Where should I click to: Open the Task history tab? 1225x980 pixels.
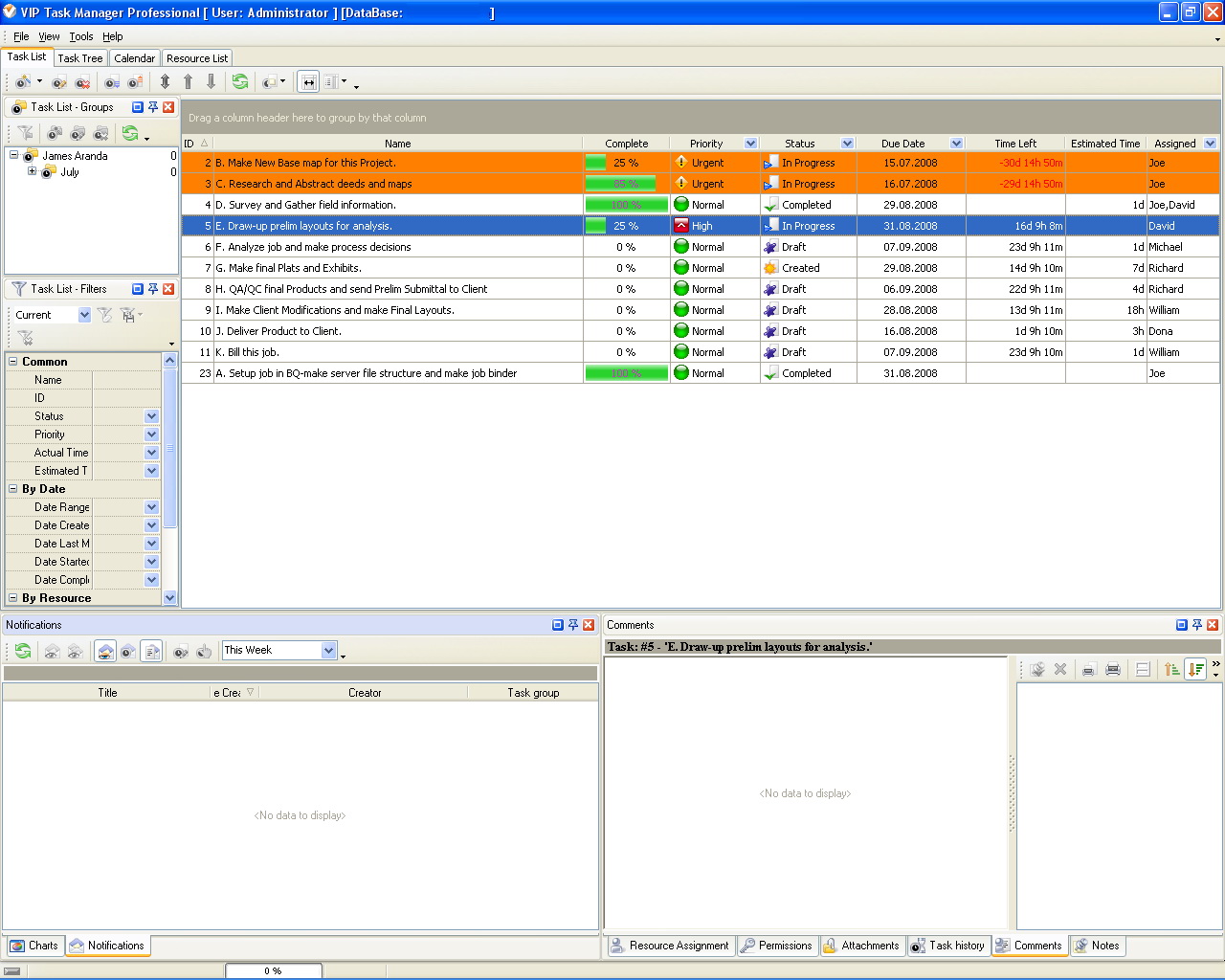click(x=947, y=946)
